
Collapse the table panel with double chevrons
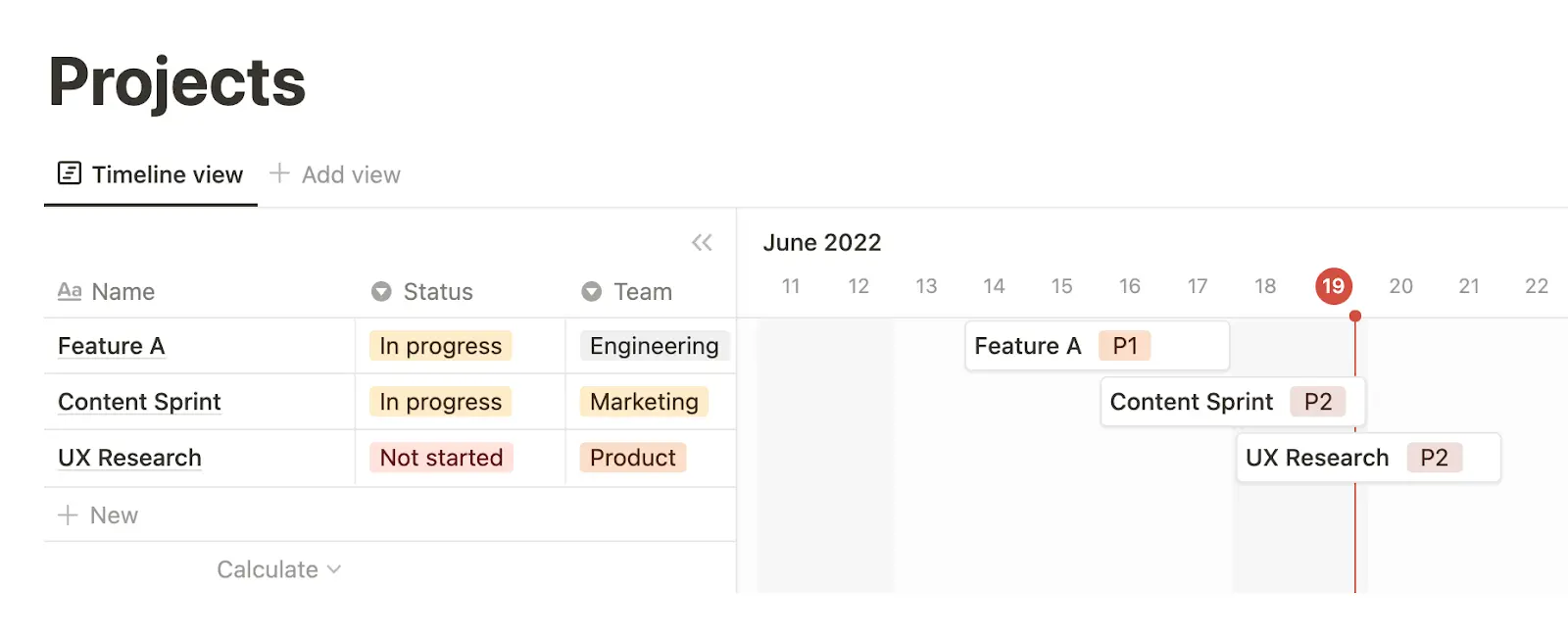[x=703, y=243]
